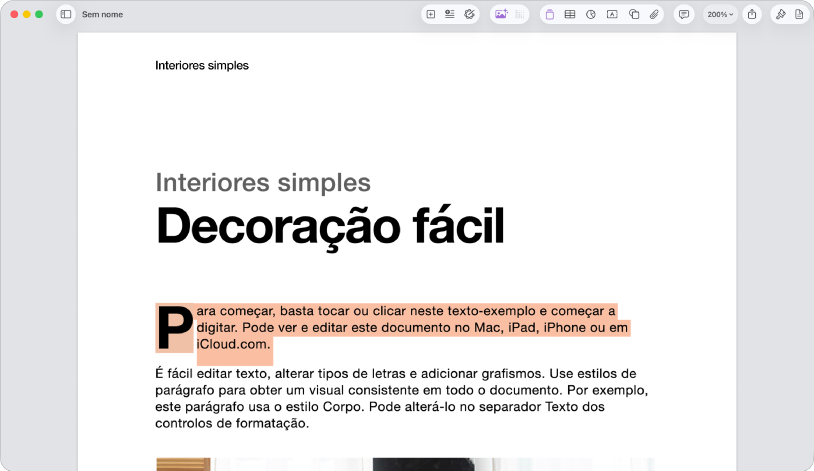This screenshot has width=814, height=471.
Task: Insert a text box
Action: [612, 15]
